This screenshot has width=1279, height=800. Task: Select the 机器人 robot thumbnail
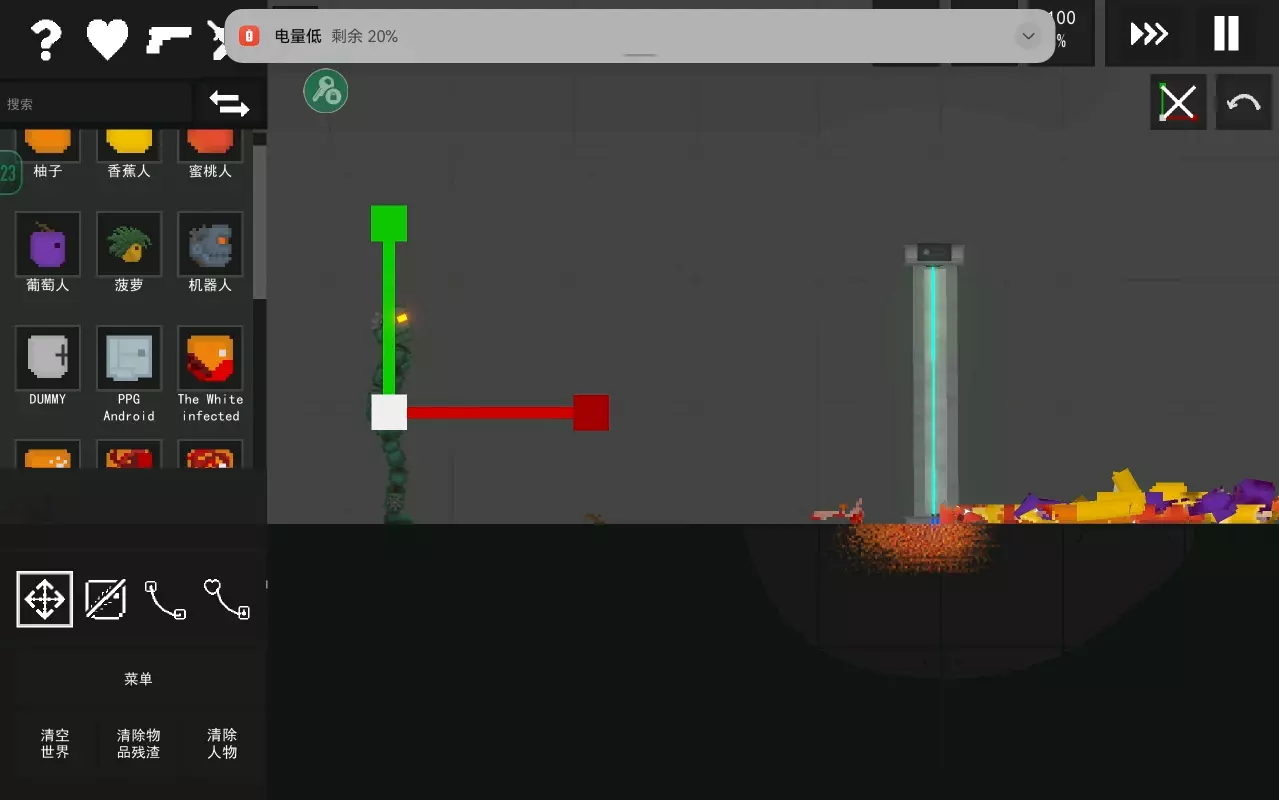(x=210, y=252)
